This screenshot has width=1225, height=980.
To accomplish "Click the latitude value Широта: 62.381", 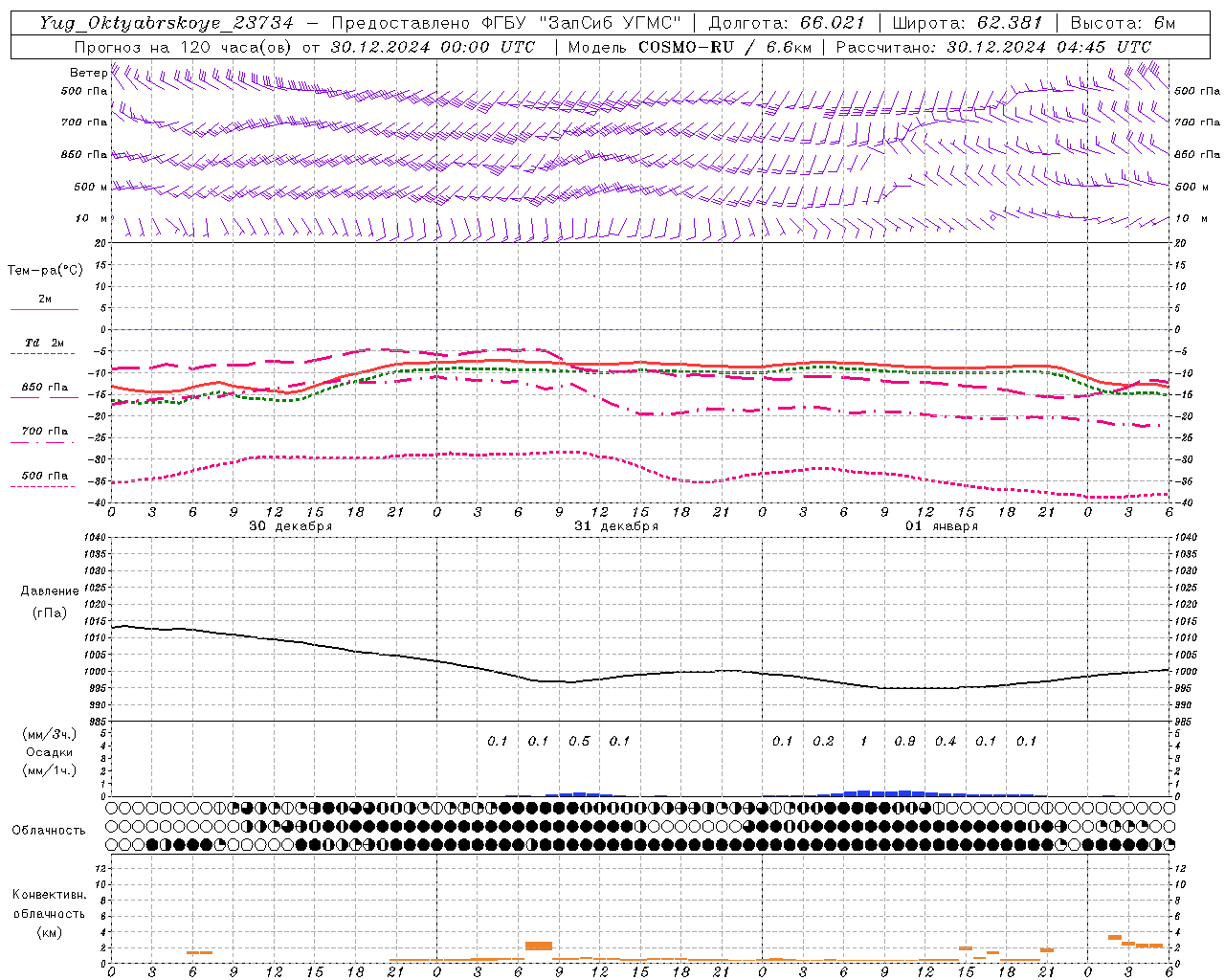I will pos(968,23).
